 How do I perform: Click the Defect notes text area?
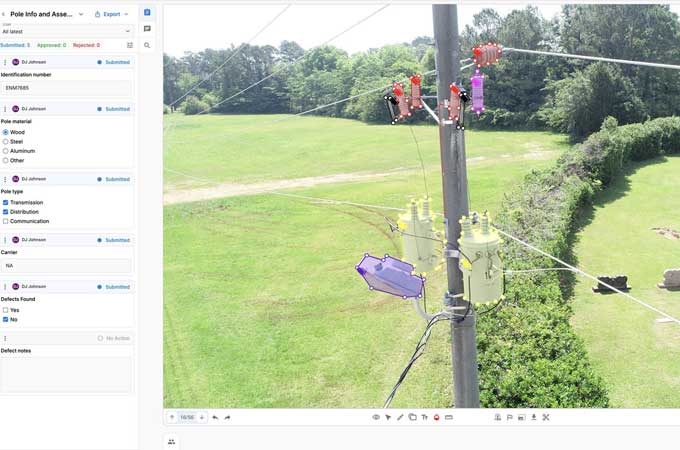coord(66,374)
